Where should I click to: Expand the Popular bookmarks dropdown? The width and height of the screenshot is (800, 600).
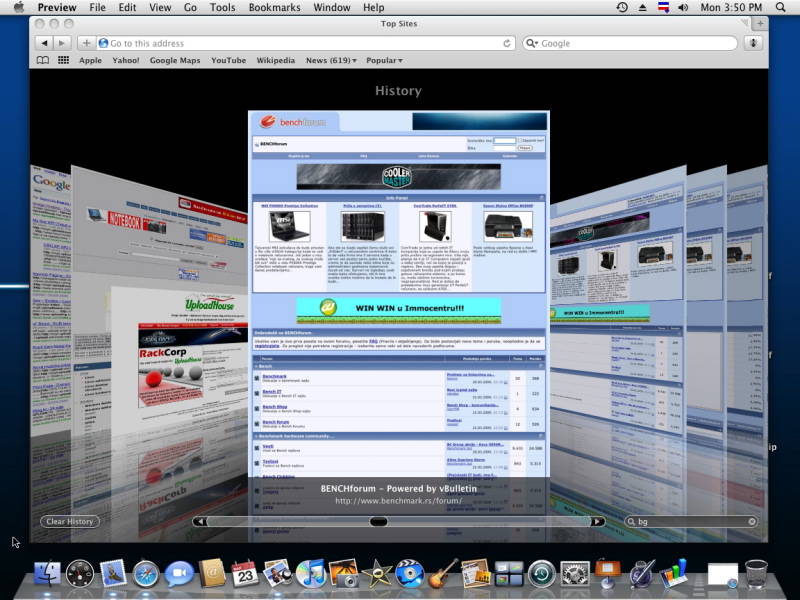pyautogui.click(x=384, y=60)
